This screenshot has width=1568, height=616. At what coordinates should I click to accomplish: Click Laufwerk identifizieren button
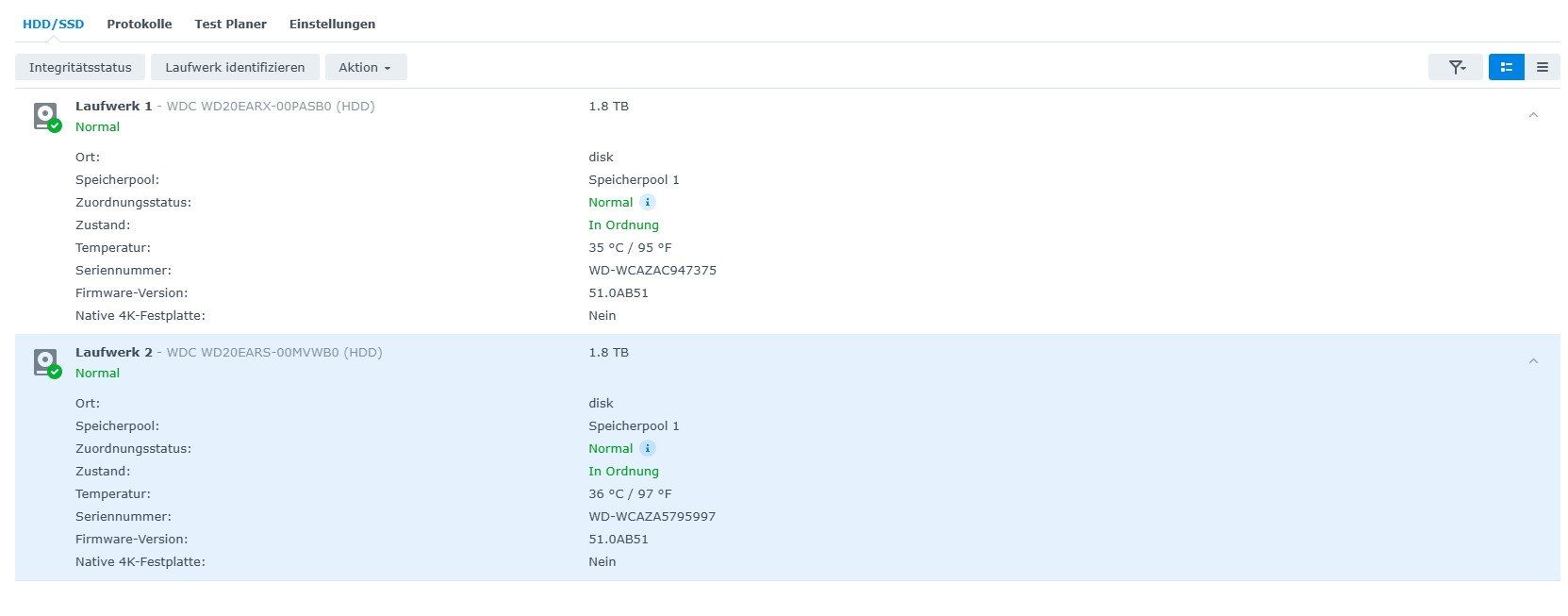[x=235, y=67]
